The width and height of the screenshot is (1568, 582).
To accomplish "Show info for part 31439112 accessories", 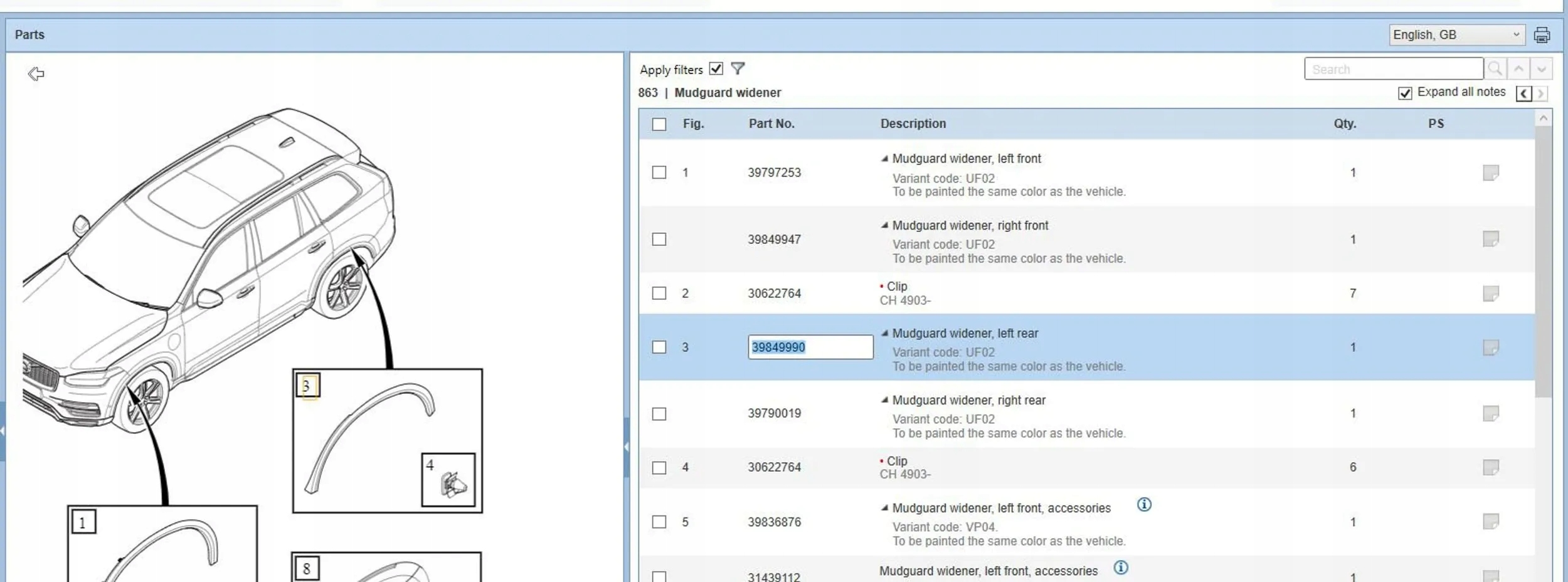I will [x=1121, y=568].
